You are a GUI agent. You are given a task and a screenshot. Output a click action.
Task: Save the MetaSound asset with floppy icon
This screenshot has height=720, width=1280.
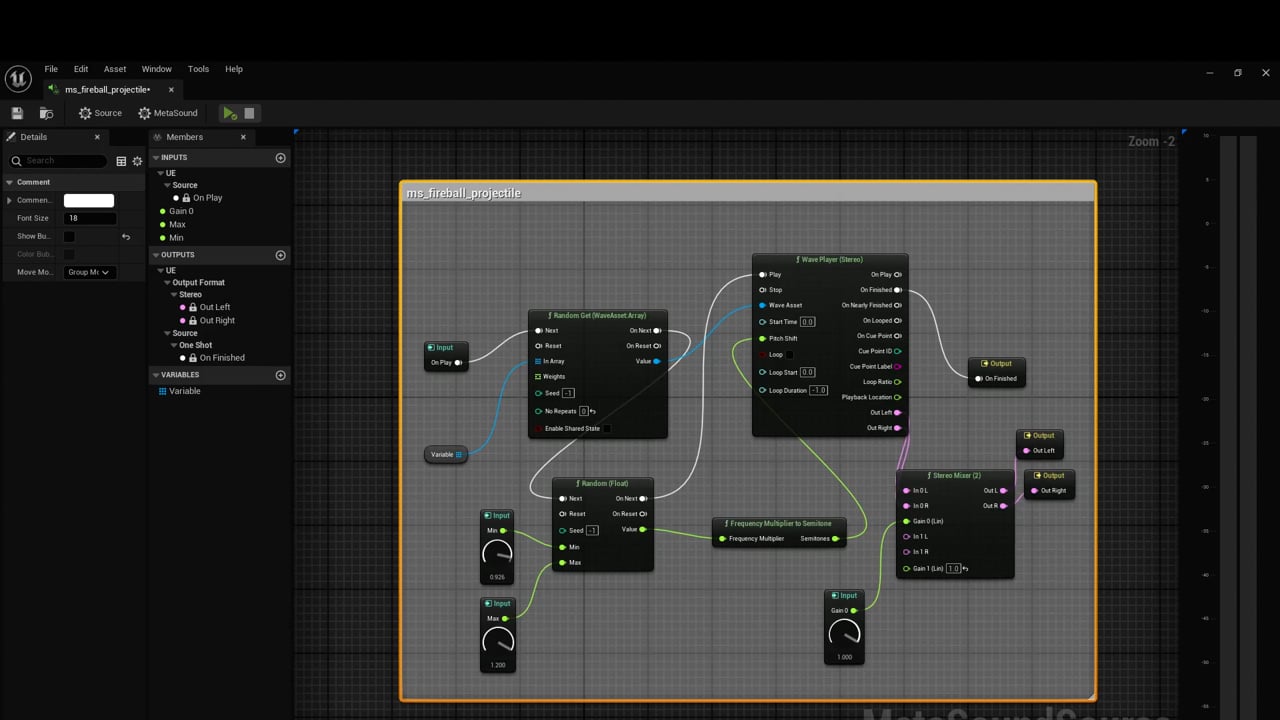pos(17,113)
